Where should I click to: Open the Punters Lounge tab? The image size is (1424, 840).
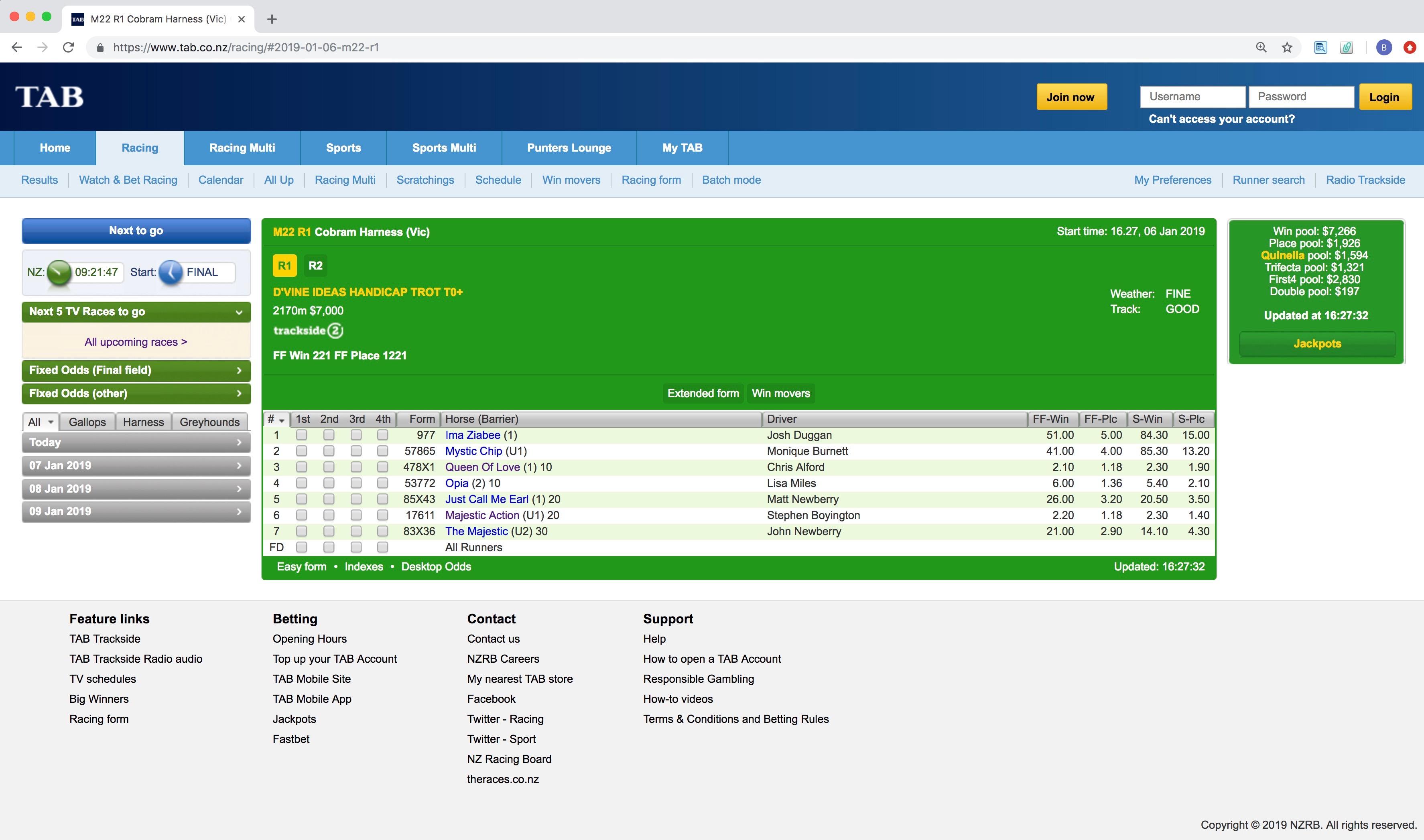569,148
